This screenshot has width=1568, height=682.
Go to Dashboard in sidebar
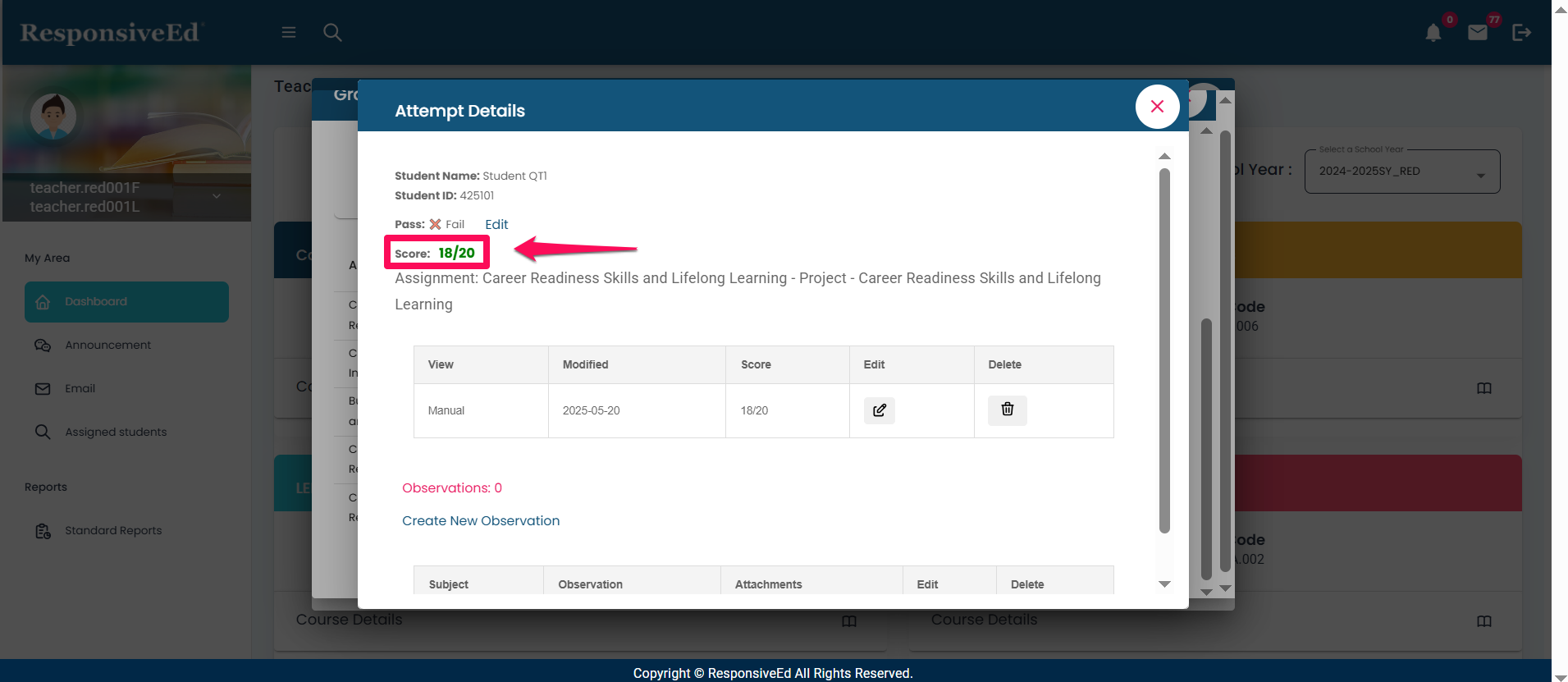[126, 302]
